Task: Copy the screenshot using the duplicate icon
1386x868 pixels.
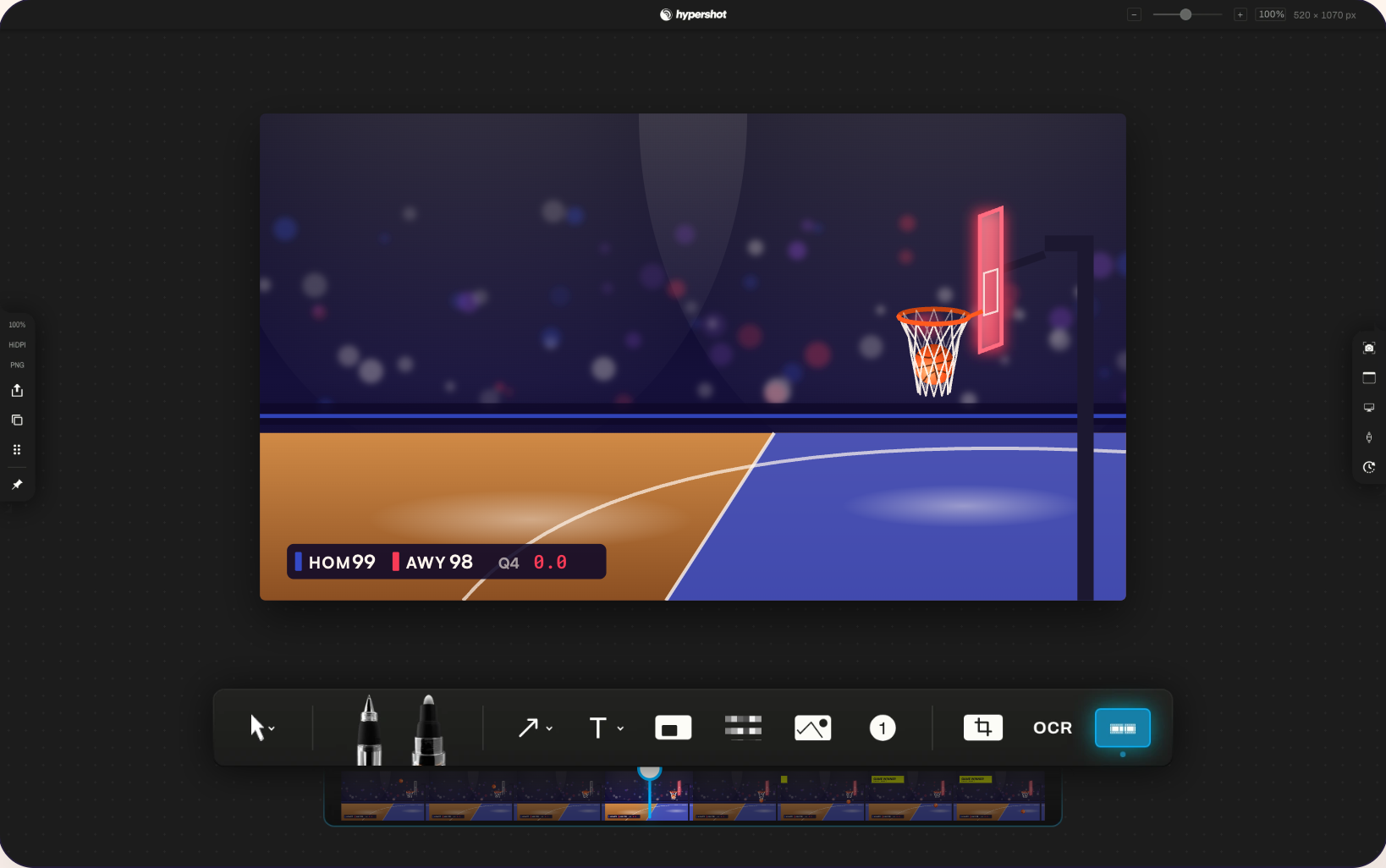Action: click(x=17, y=420)
